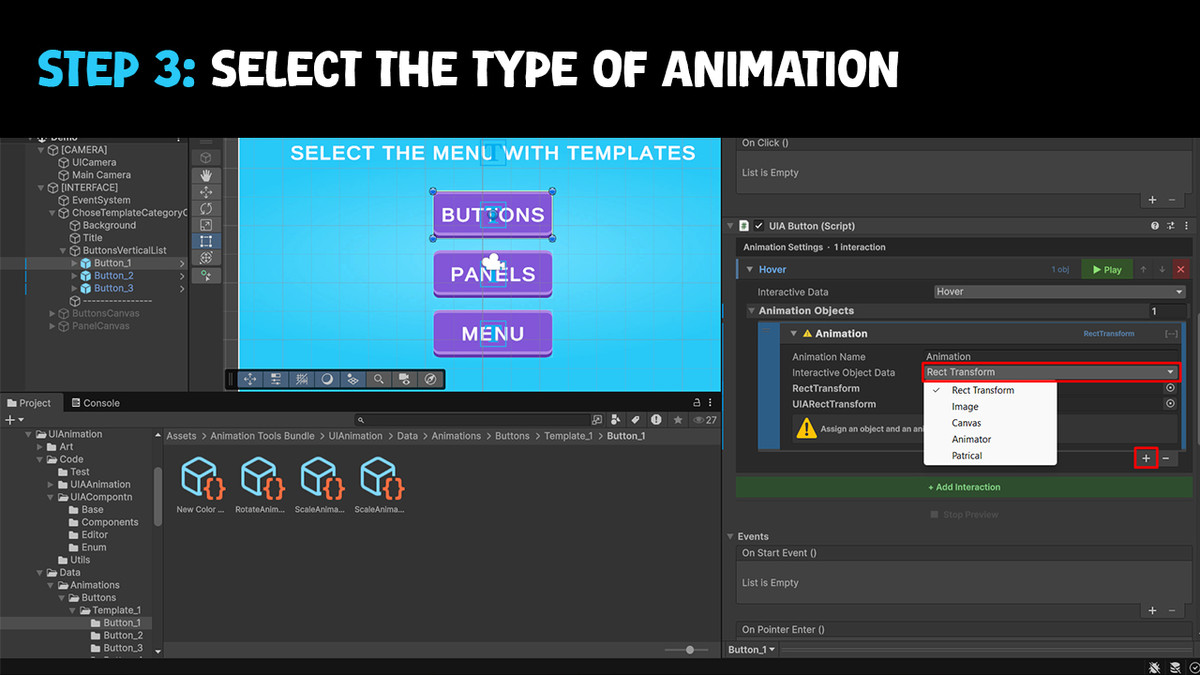Click the shading mode circle in overlay bar
The image size is (1200, 675).
(x=327, y=379)
